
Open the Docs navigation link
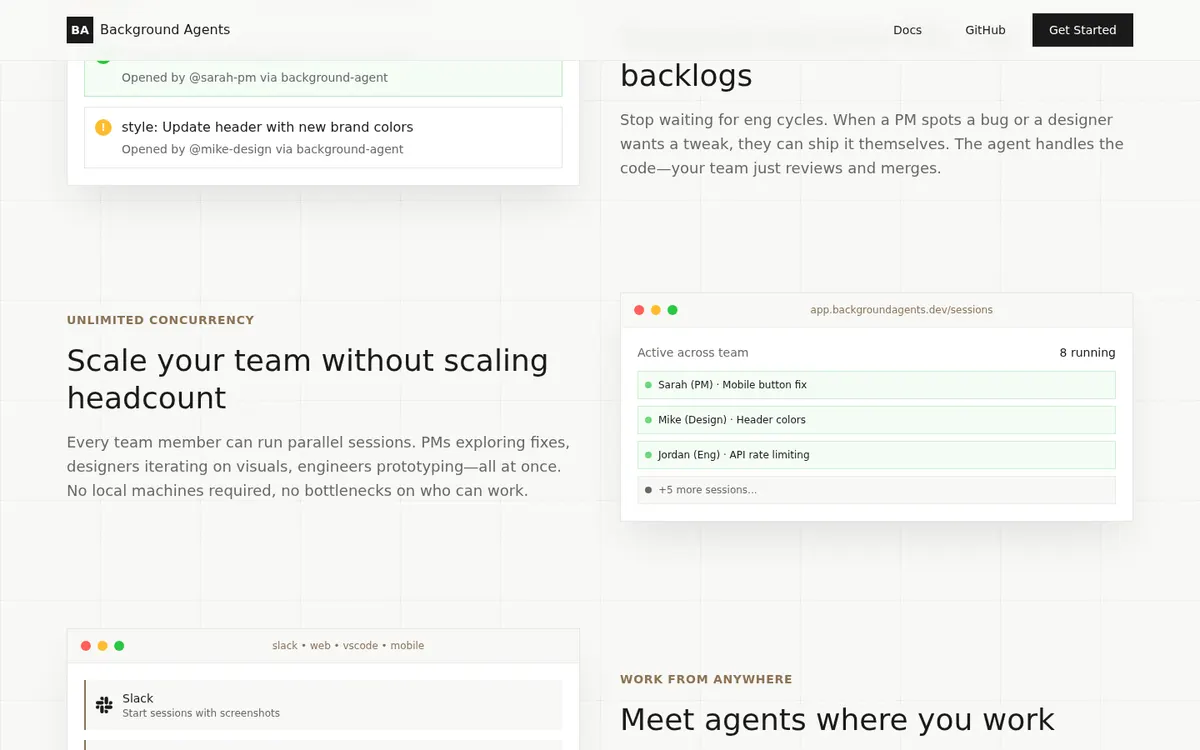point(907,30)
